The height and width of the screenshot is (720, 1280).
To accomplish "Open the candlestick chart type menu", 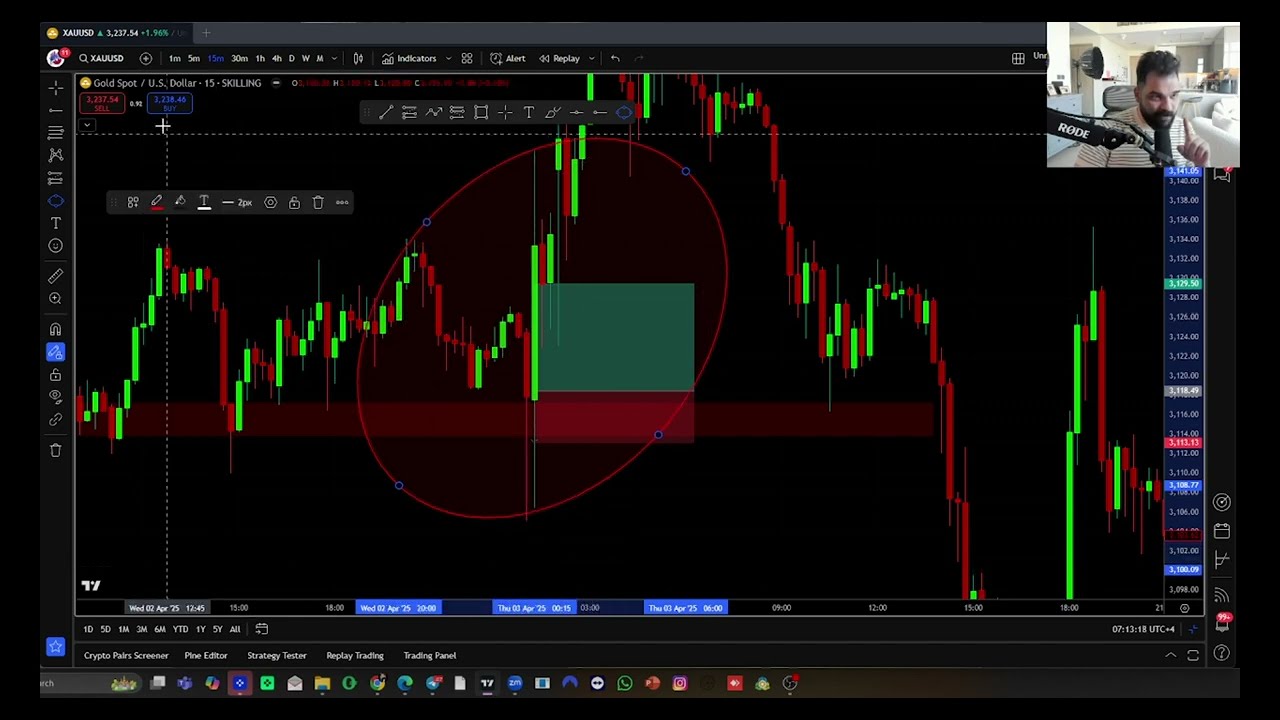I will pos(358,58).
